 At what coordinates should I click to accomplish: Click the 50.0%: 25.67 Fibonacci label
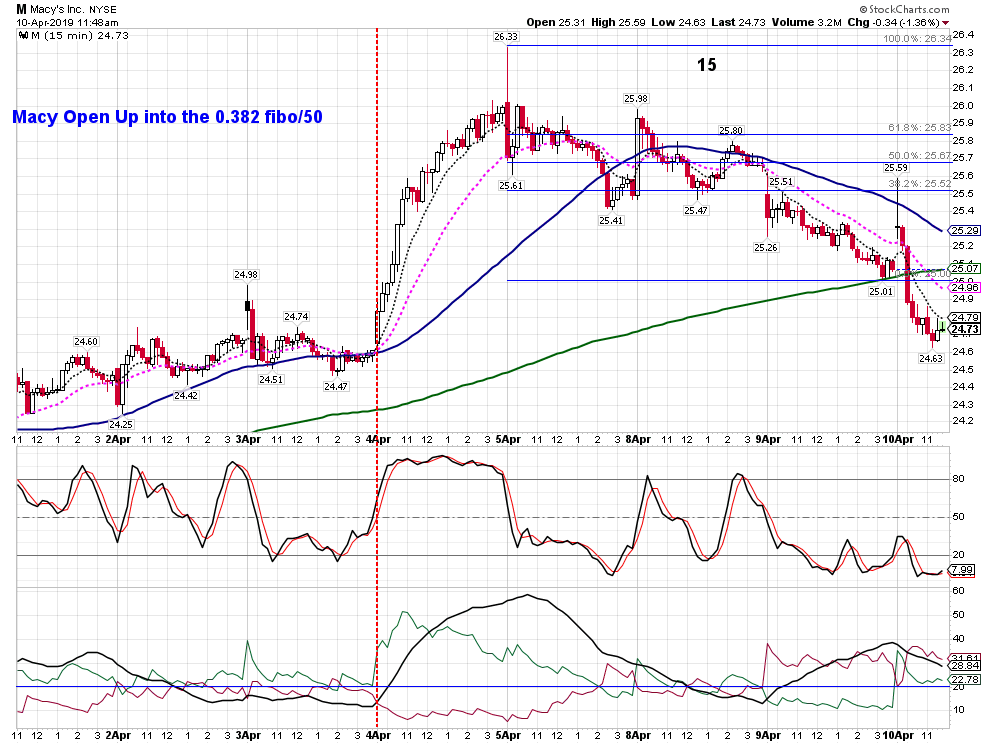pyautogui.click(x=919, y=155)
